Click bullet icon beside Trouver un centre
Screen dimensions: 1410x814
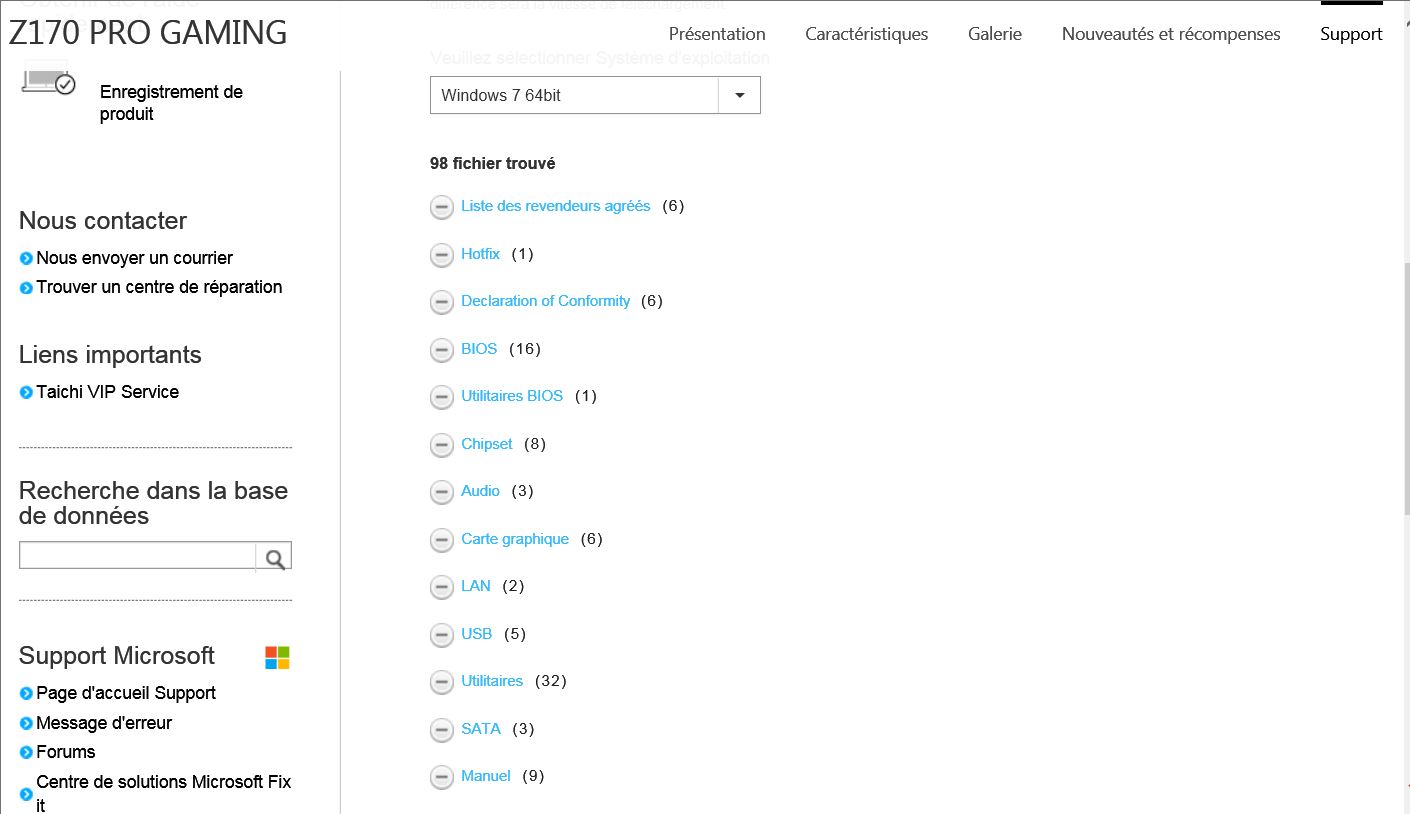26,288
